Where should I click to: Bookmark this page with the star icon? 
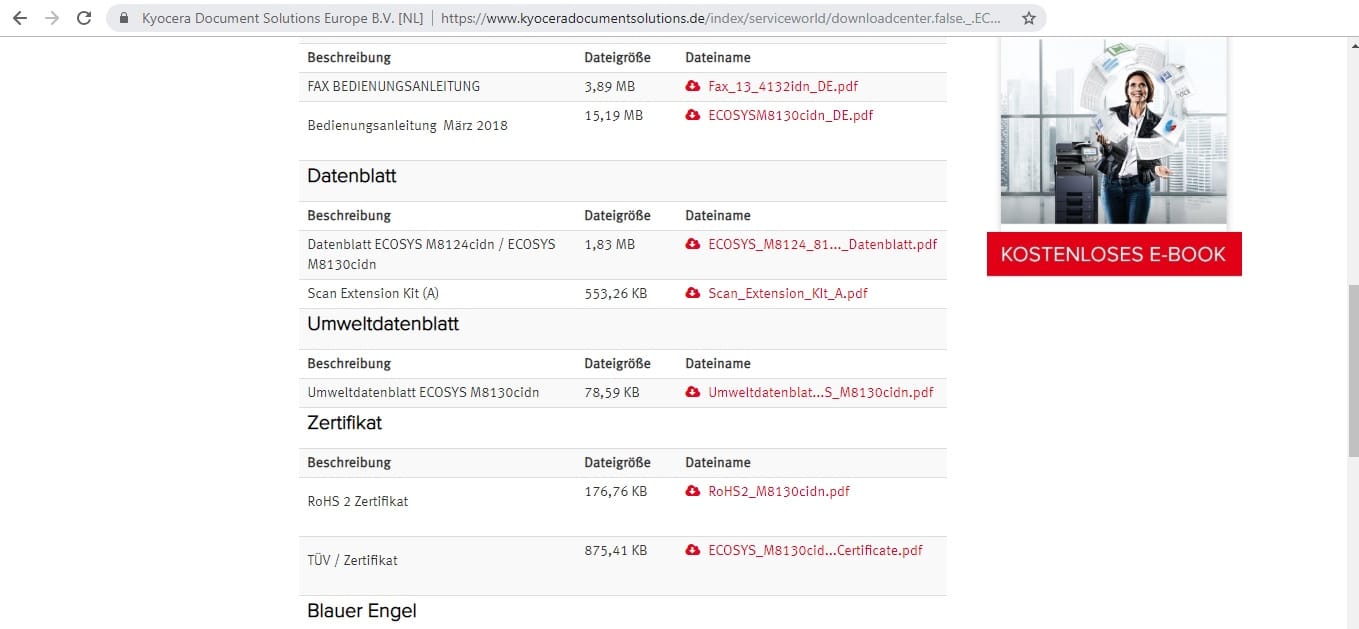pyautogui.click(x=1028, y=18)
